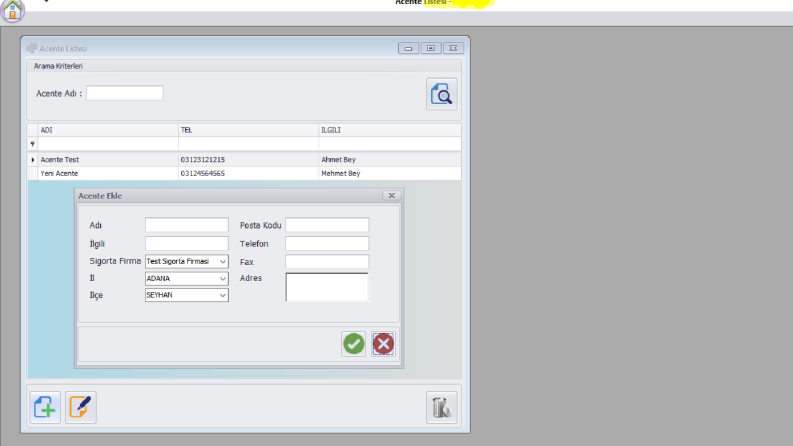Viewport: 793px width, 446px height.
Task: Click the Adı input field
Action: (x=187, y=225)
